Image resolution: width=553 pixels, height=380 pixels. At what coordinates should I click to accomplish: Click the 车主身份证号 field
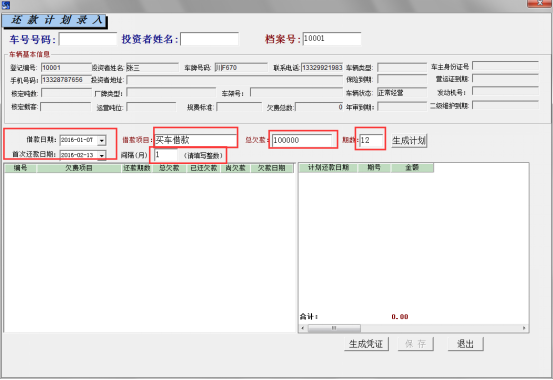(x=505, y=66)
